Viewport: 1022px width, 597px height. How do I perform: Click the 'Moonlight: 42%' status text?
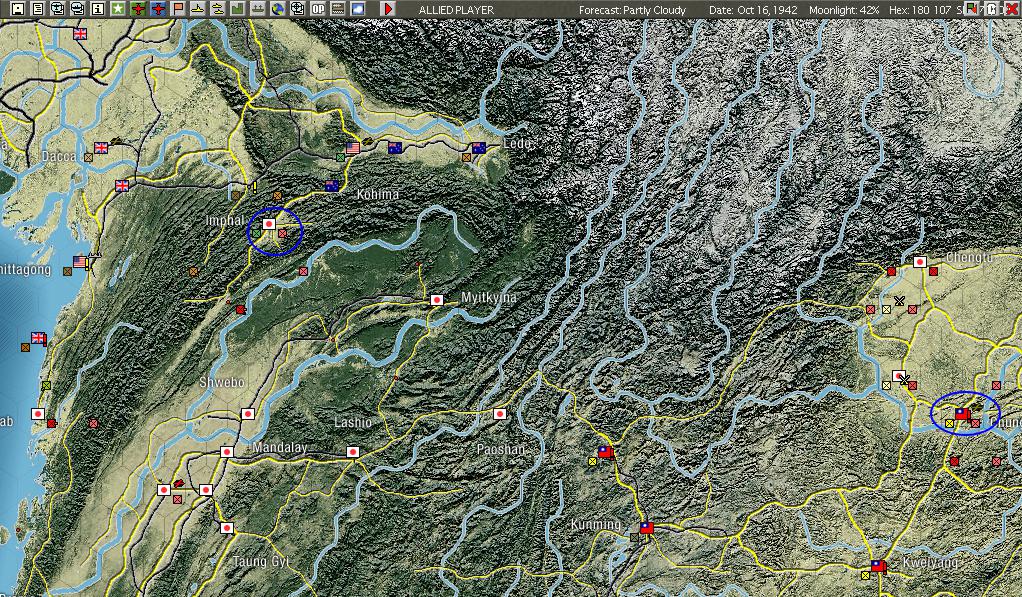coord(844,10)
